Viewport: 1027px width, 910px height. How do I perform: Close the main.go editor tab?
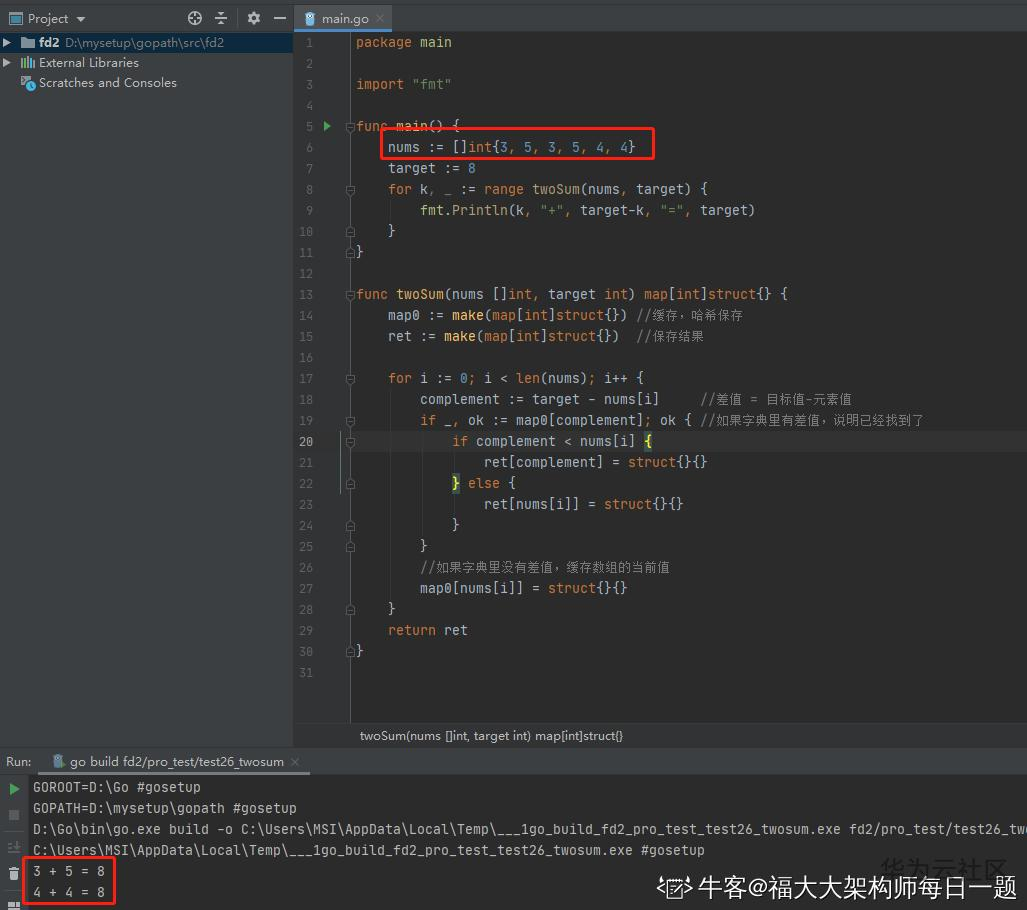380,18
